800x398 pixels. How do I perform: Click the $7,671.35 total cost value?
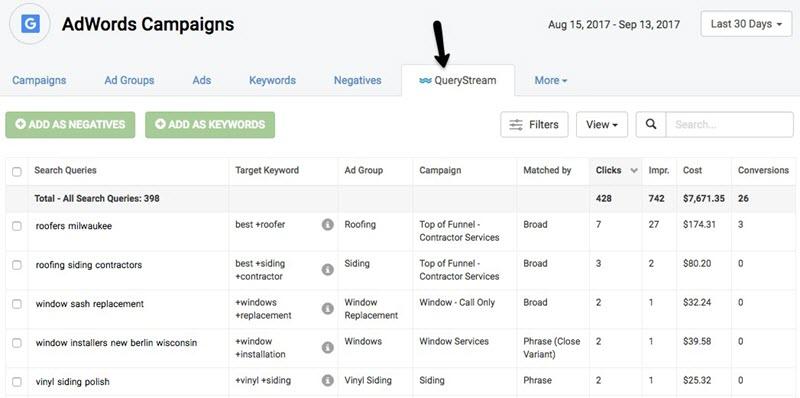pos(704,198)
